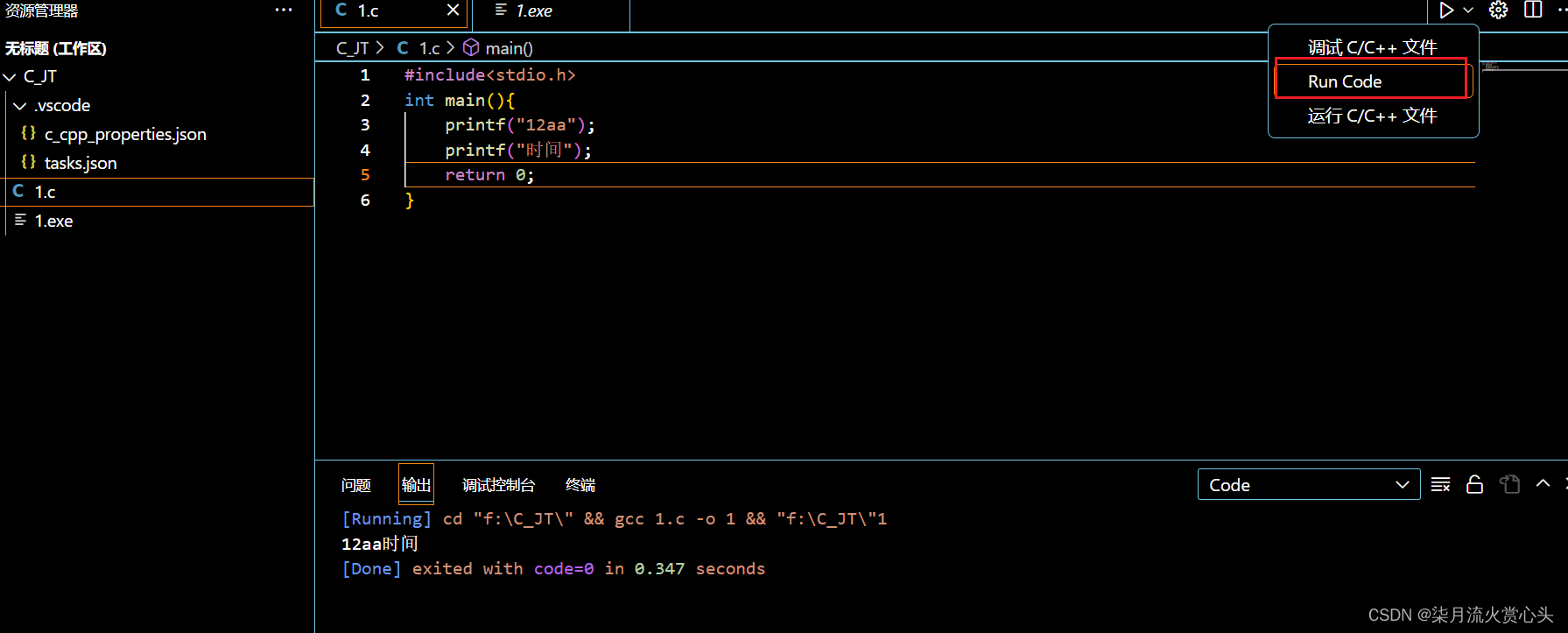Toggle the output scroll lock icon
This screenshot has height=633, width=1568.
click(1475, 484)
